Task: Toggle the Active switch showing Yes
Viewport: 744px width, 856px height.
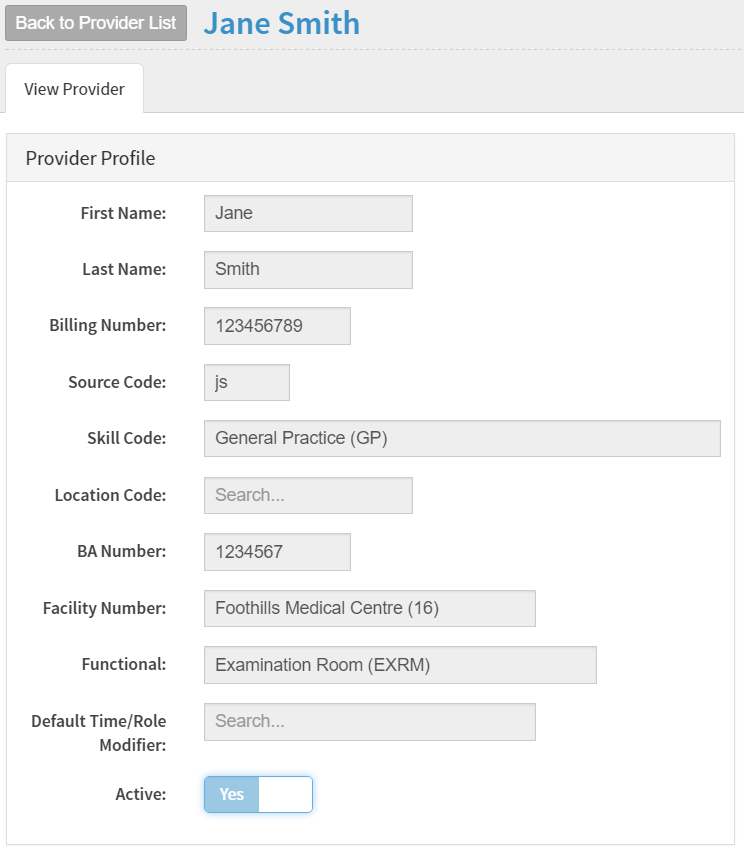Action: [258, 794]
